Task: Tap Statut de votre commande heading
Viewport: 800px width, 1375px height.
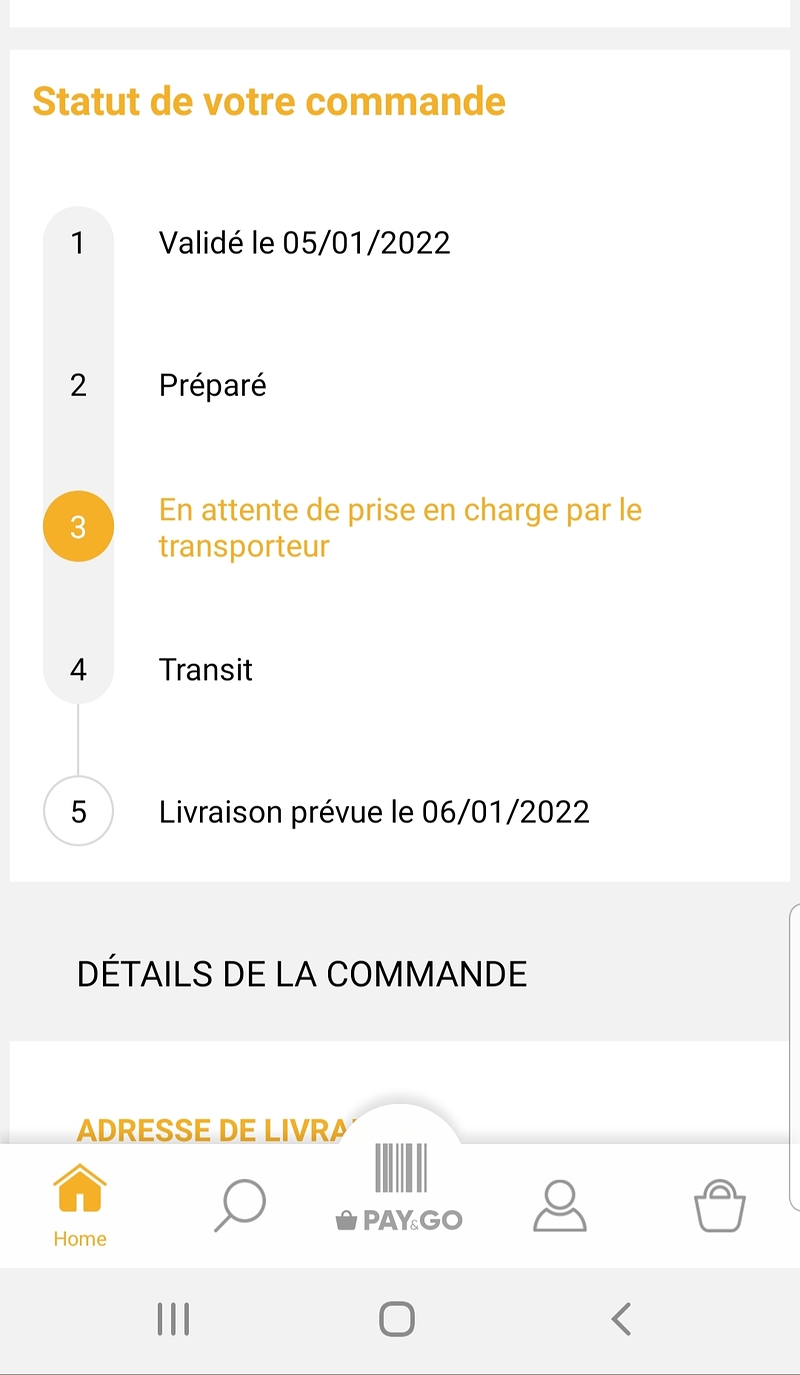Action: [x=269, y=102]
